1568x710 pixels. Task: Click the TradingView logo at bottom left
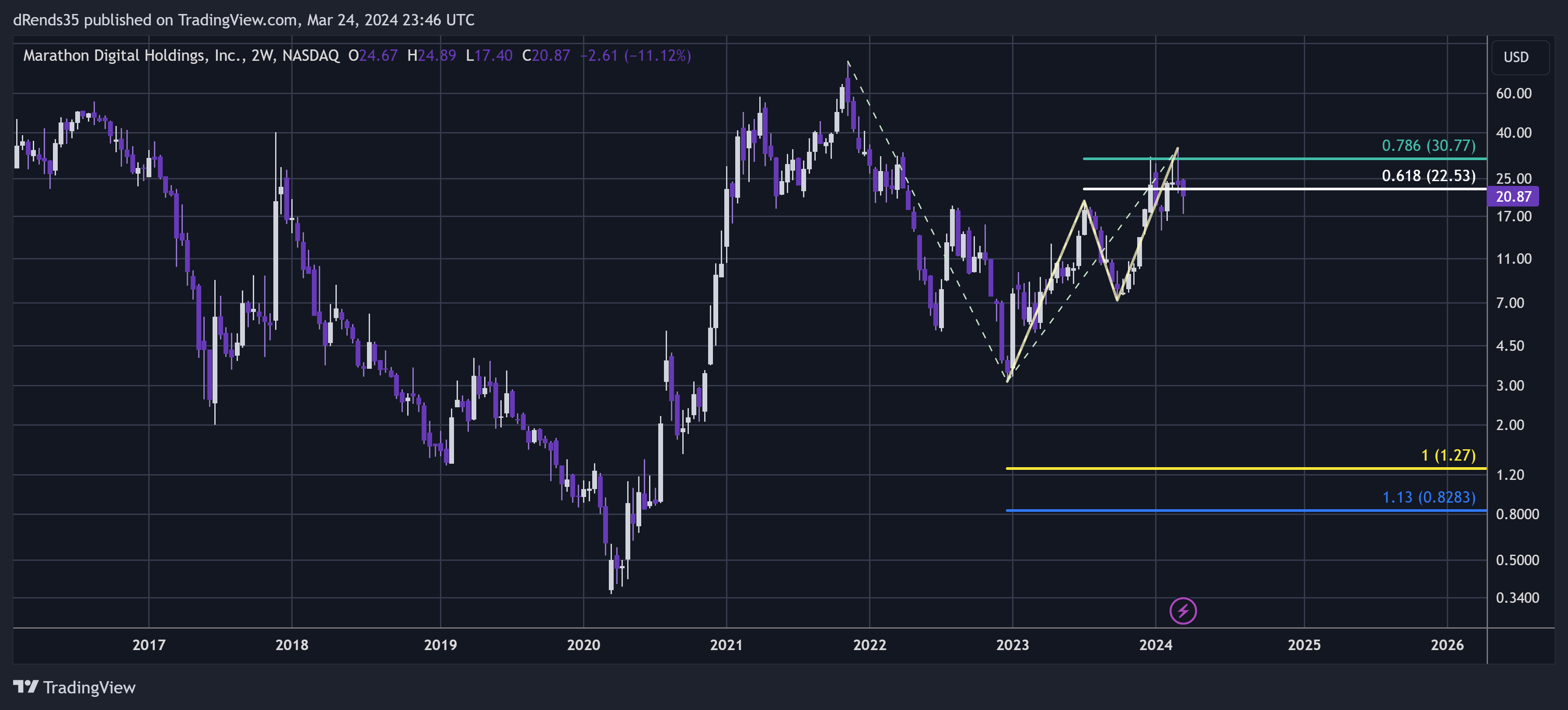pos(74,687)
